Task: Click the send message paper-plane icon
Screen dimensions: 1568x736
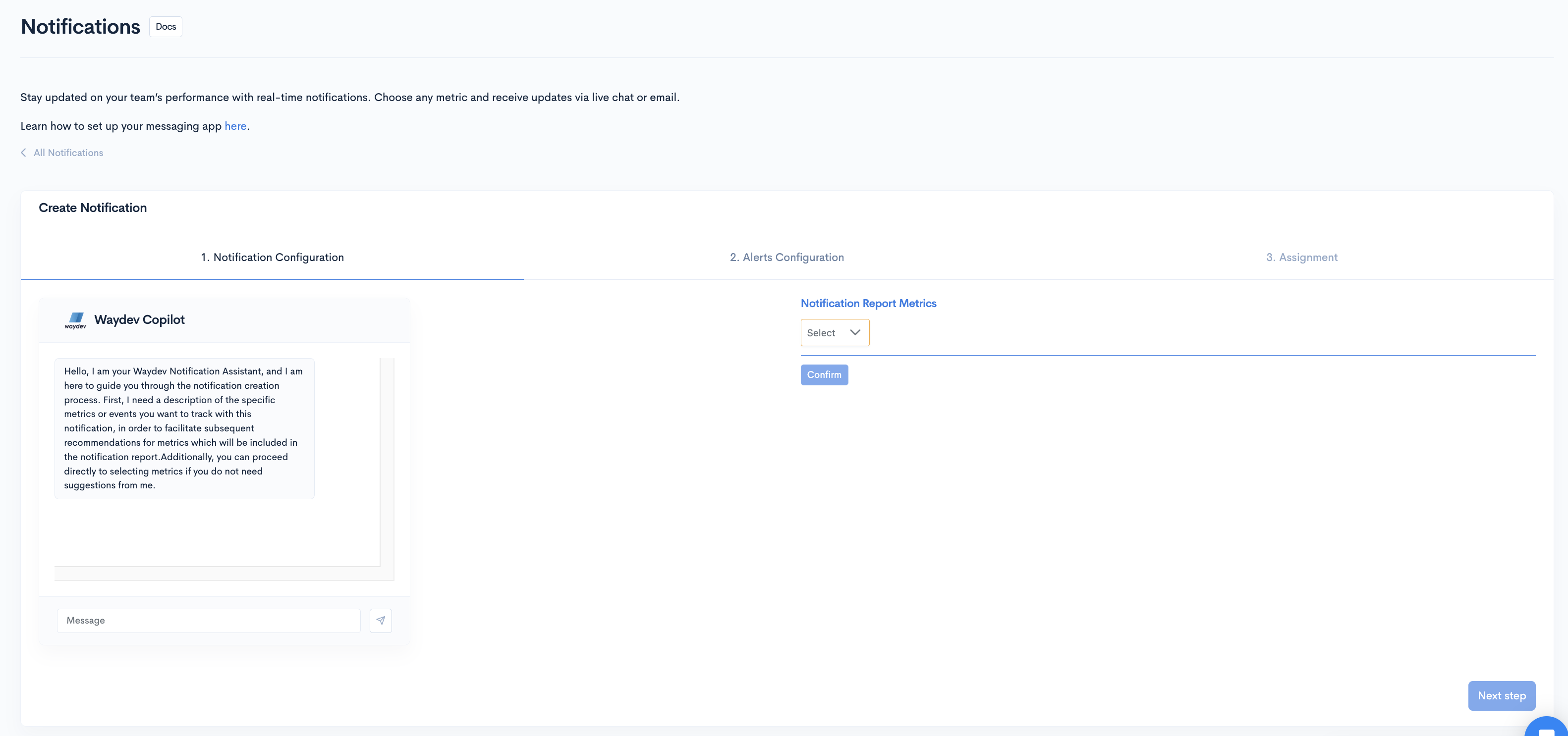Action: 381,621
